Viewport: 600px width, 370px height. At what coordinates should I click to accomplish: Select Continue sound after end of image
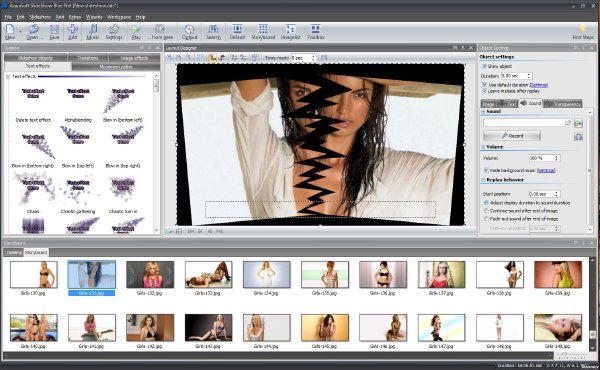pos(486,211)
